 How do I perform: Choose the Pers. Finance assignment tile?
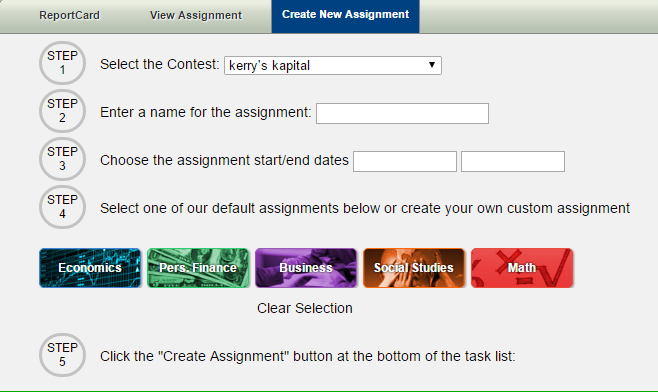point(198,268)
